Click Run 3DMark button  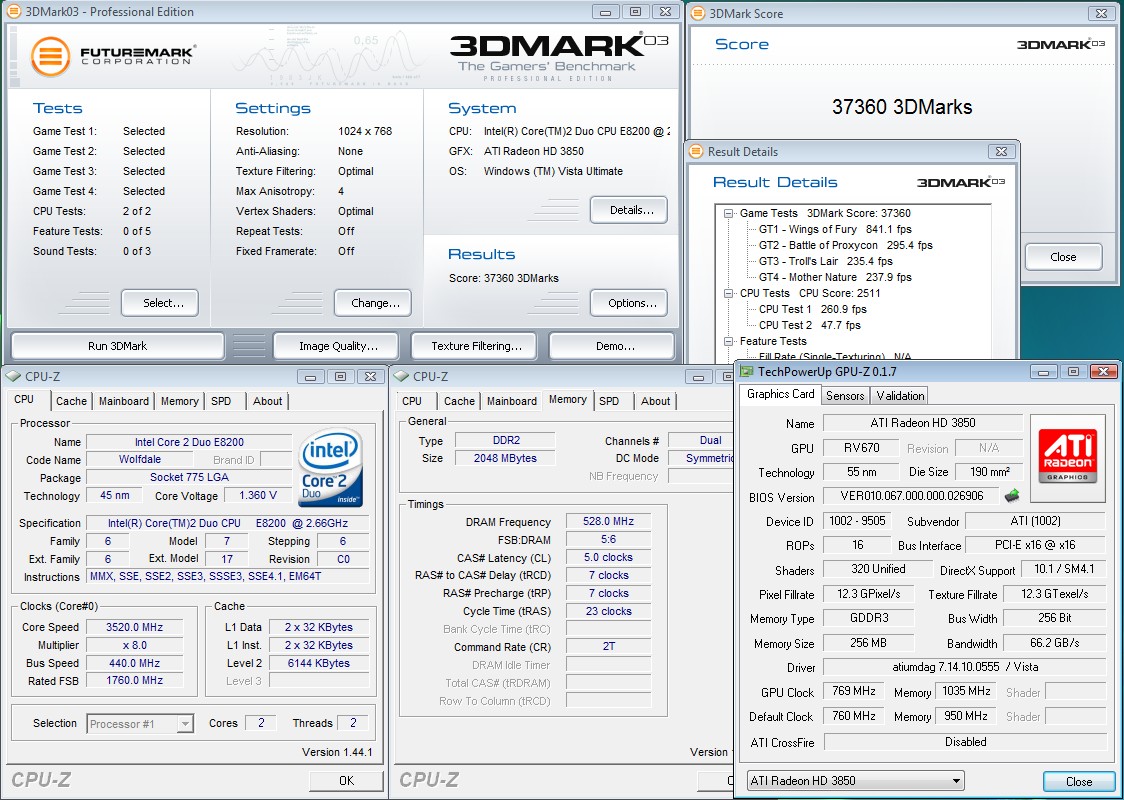[x=118, y=346]
